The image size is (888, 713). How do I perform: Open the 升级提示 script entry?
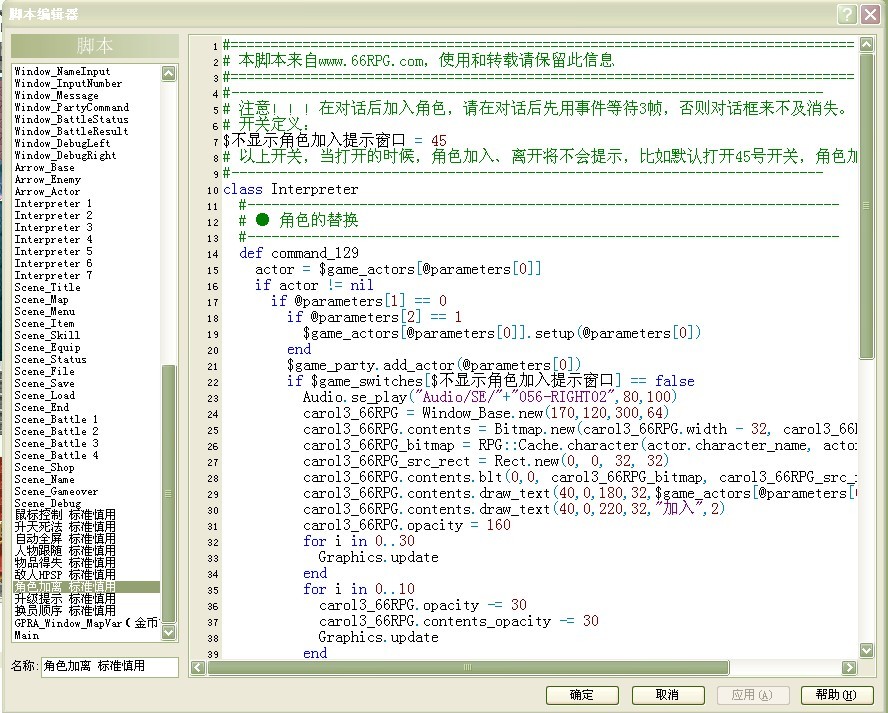coord(65,599)
